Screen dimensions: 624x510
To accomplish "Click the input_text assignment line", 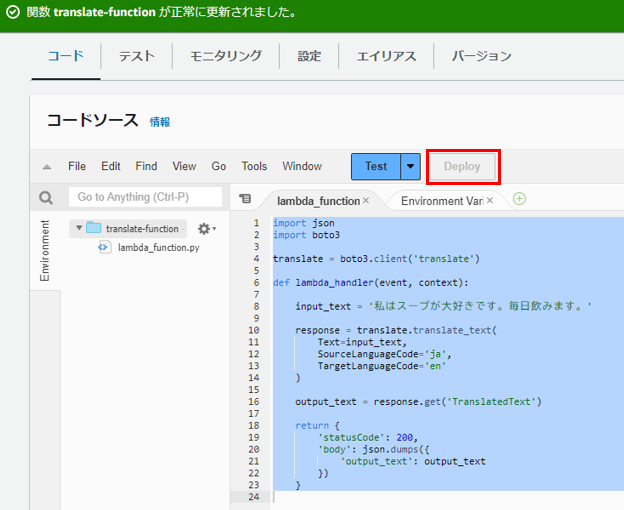I will [x=443, y=306].
